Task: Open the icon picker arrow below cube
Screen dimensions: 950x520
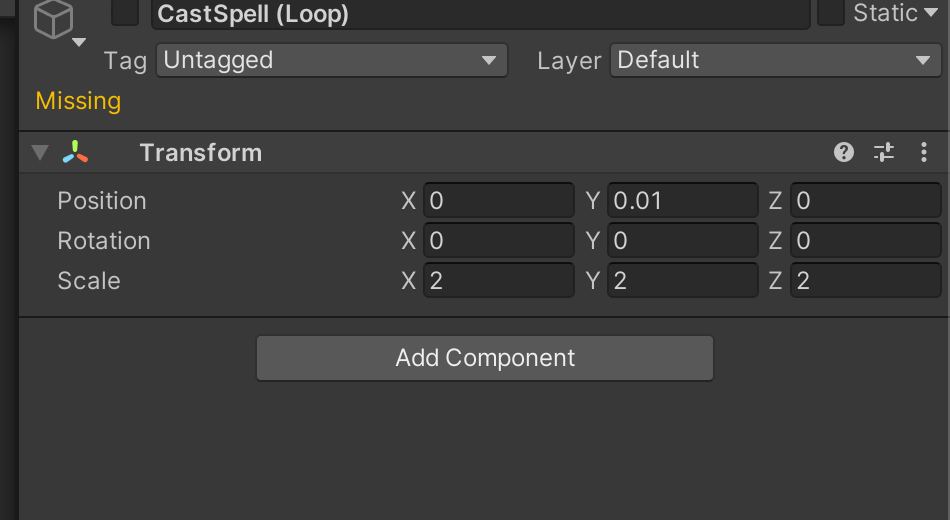Action: (79, 42)
